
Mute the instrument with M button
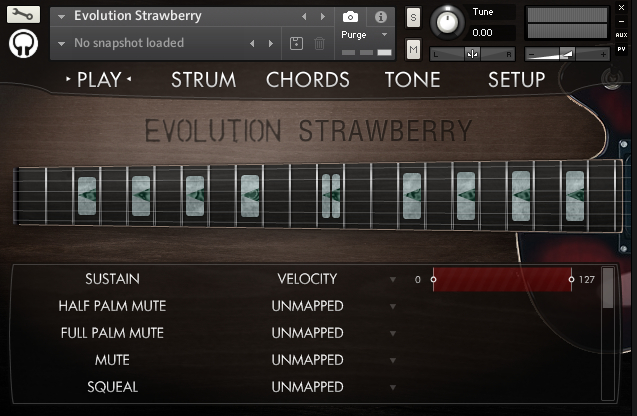coord(413,50)
